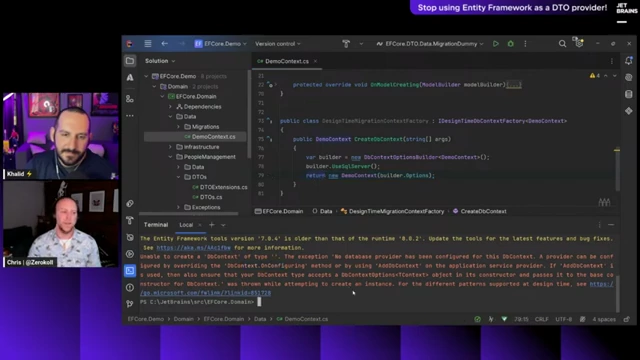Switch to the Local terminal tab

[186, 225]
